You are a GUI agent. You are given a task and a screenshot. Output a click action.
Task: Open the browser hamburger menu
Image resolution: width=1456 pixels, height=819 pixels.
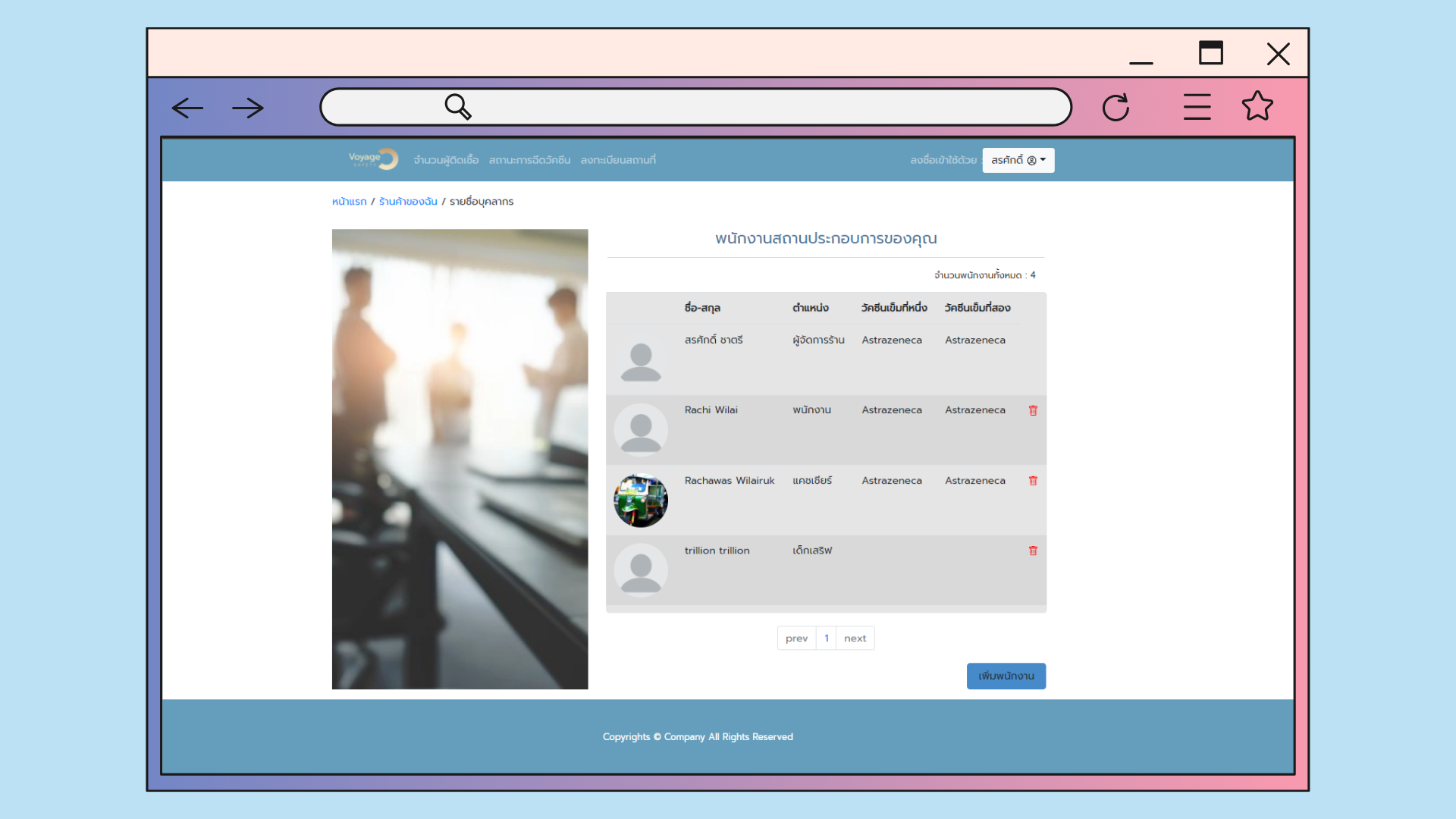click(x=1197, y=107)
